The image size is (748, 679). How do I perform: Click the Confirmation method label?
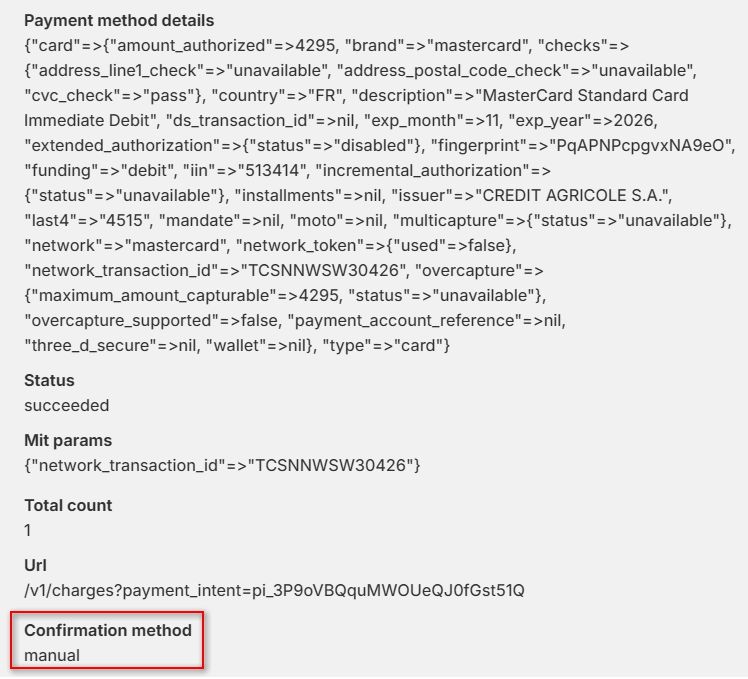click(108, 630)
